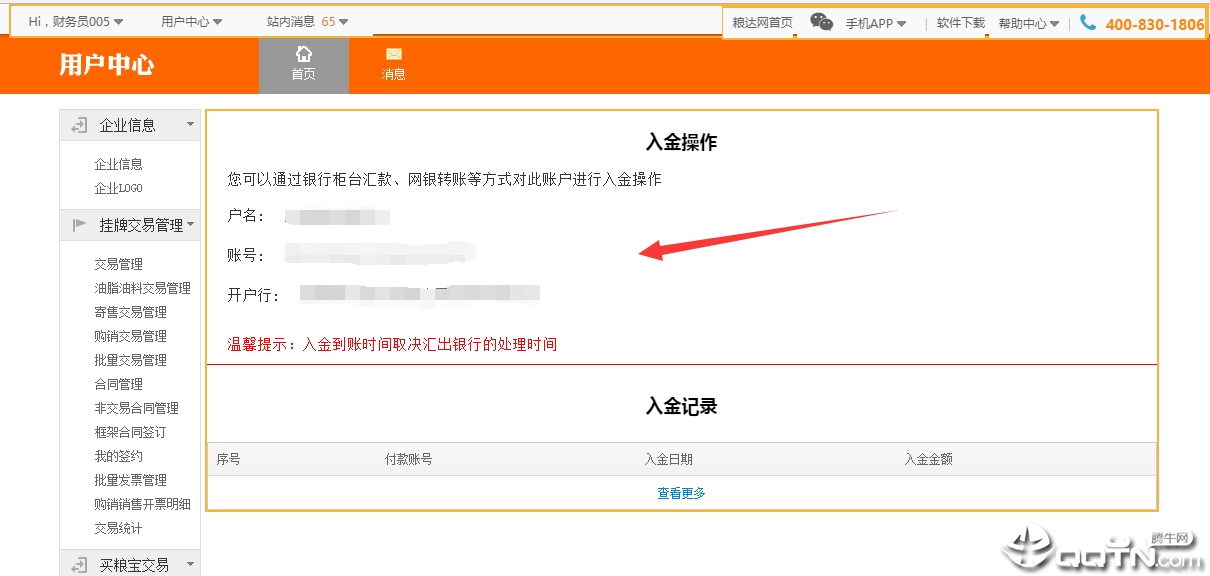Click the home icon in the orange header

304,54
